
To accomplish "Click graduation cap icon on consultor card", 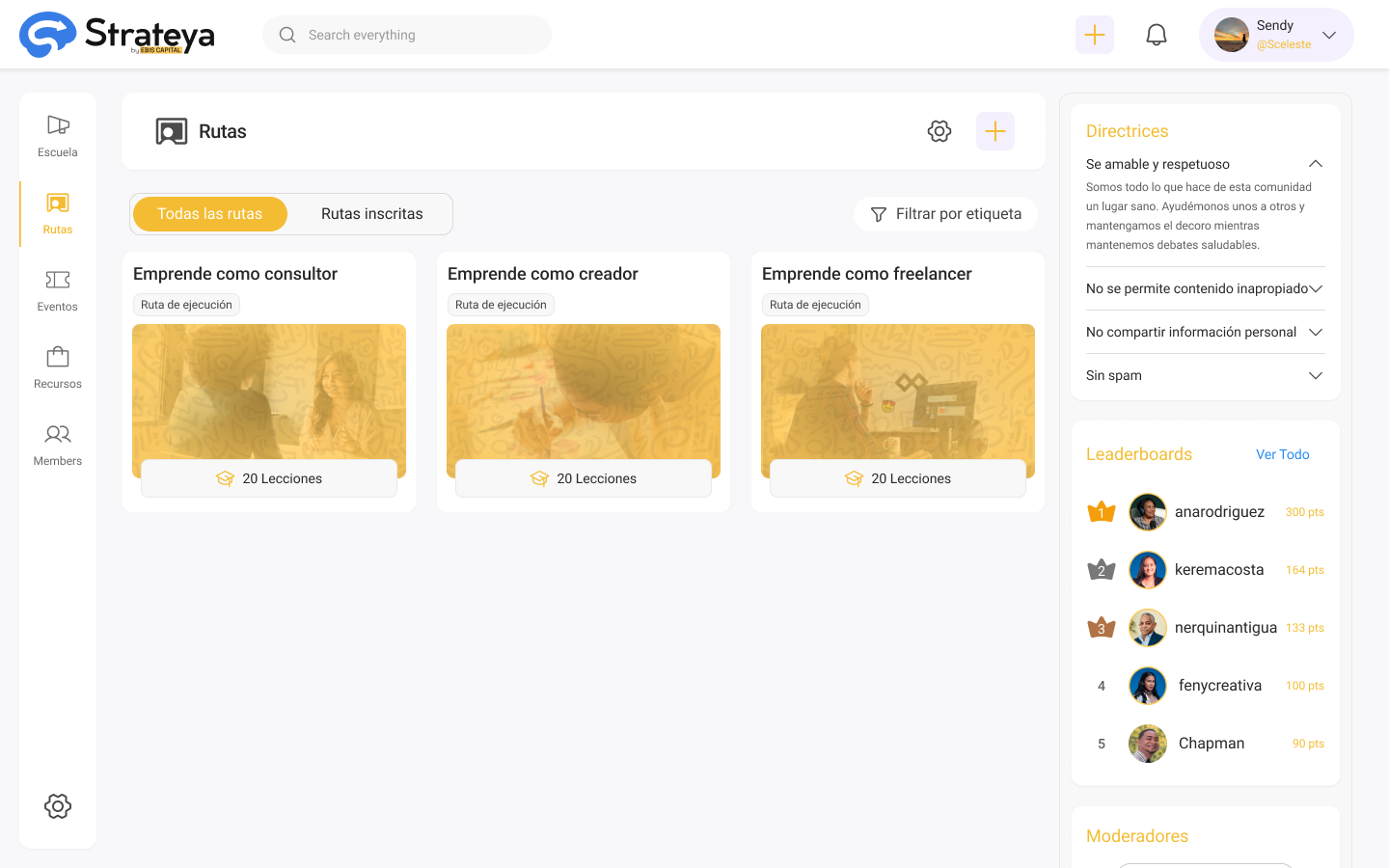I will tap(225, 478).
